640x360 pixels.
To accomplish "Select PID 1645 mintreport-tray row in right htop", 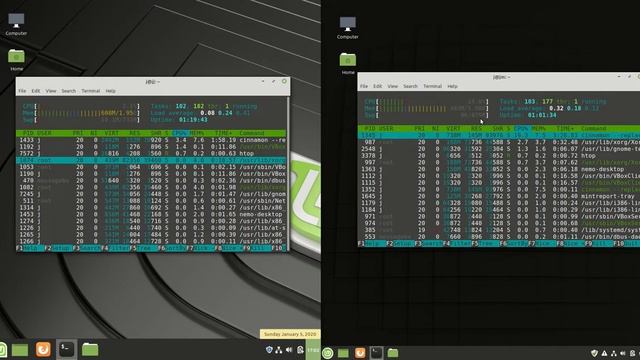I will coord(499,196).
